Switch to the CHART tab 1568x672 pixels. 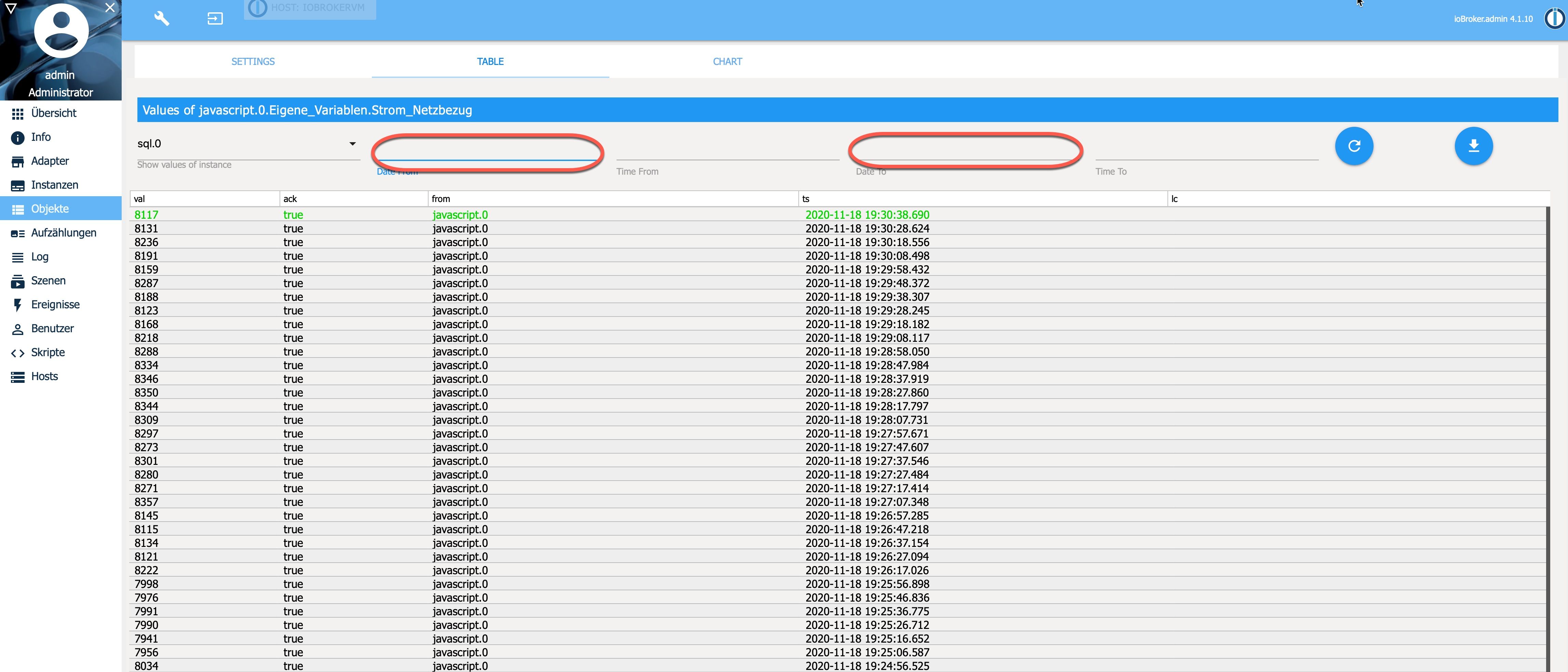727,62
